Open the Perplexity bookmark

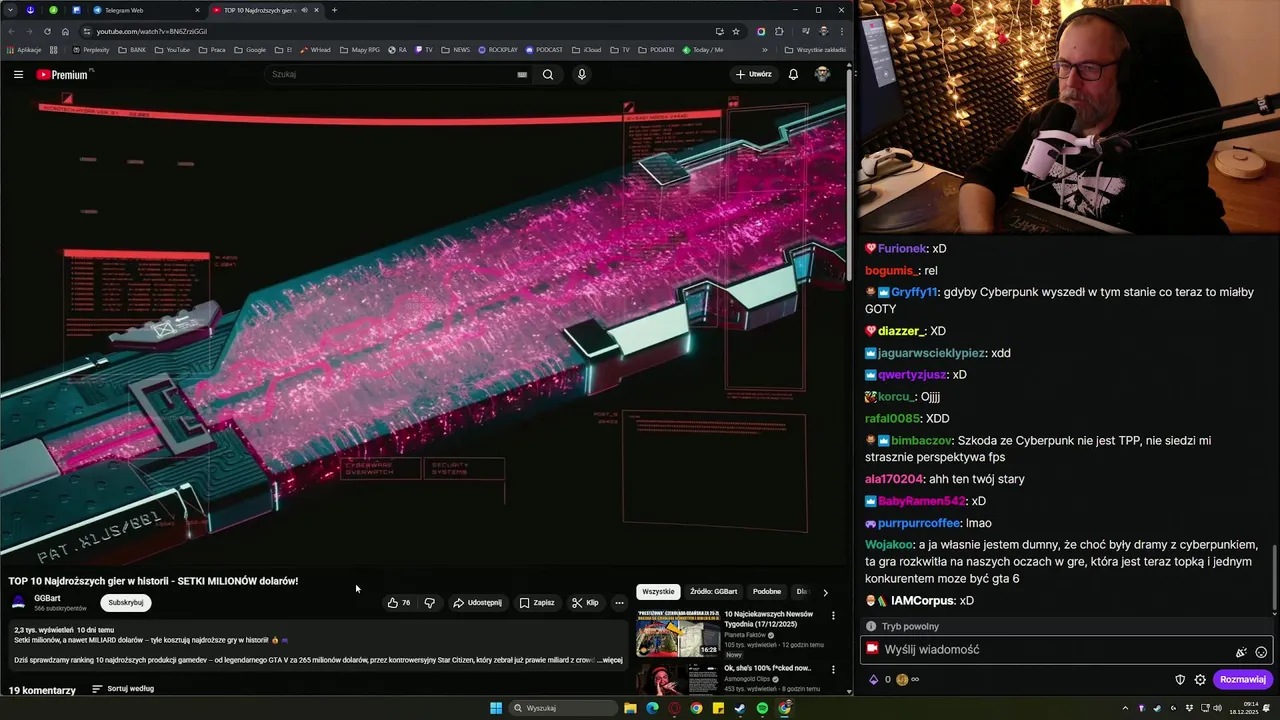[90, 49]
